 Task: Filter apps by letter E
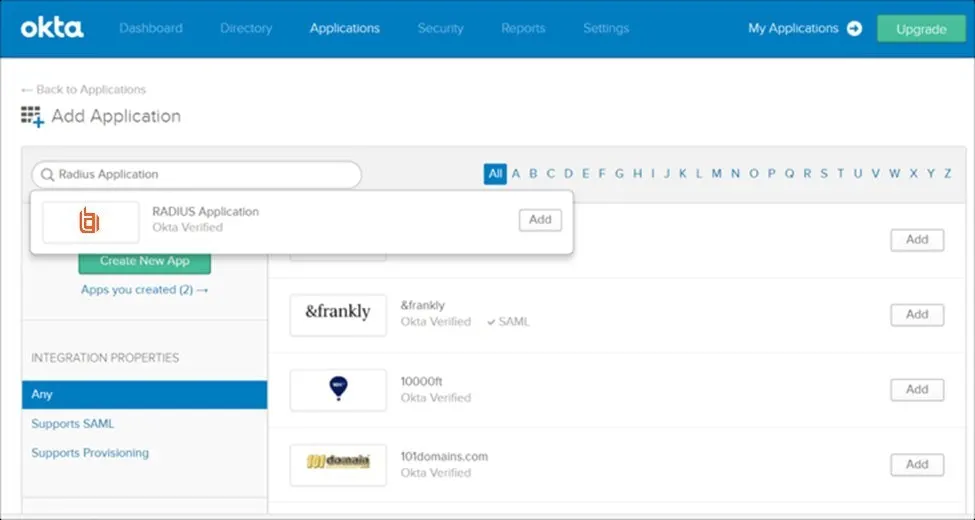click(585, 174)
